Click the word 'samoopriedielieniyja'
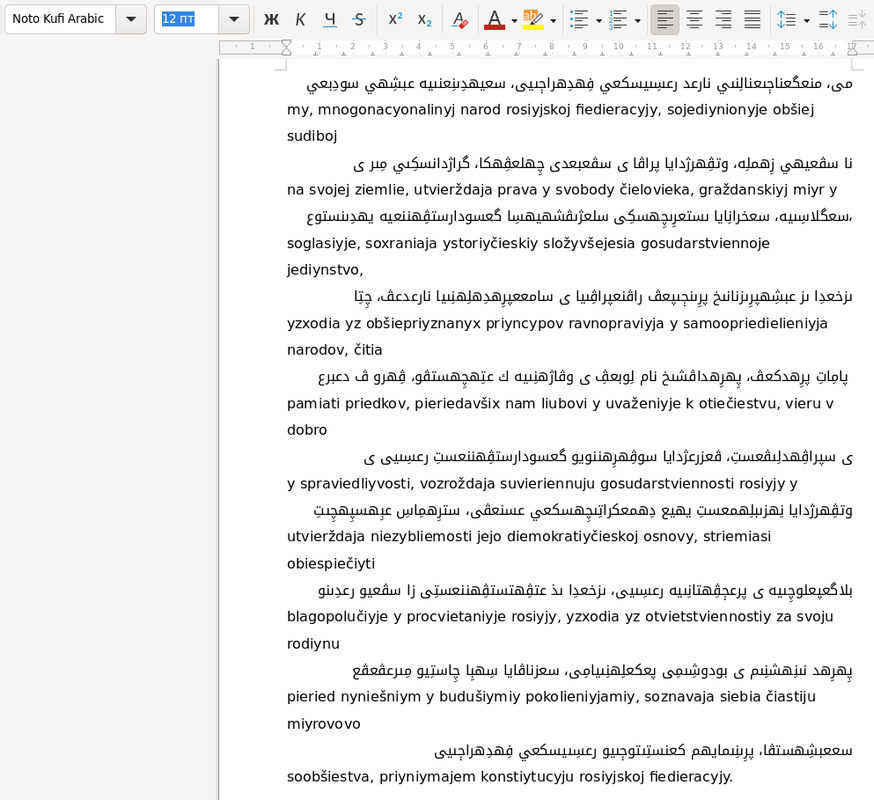This screenshot has height=800, width=874. [755, 324]
